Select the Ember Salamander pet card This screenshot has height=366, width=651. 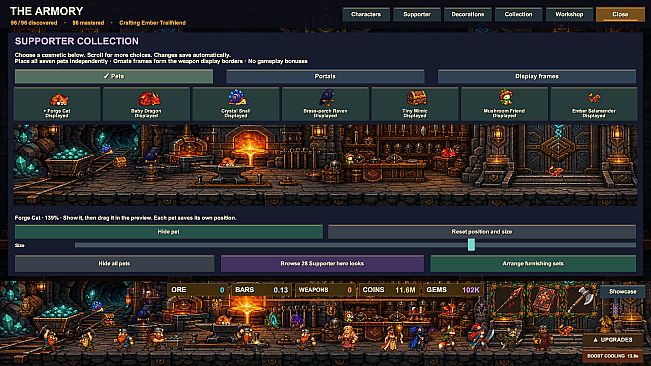coord(594,104)
